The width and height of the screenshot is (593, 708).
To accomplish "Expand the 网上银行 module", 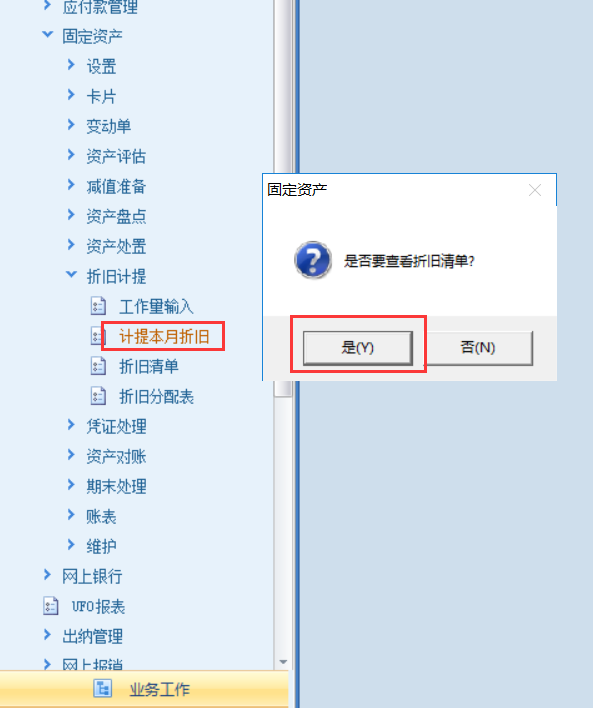I will tap(47, 575).
